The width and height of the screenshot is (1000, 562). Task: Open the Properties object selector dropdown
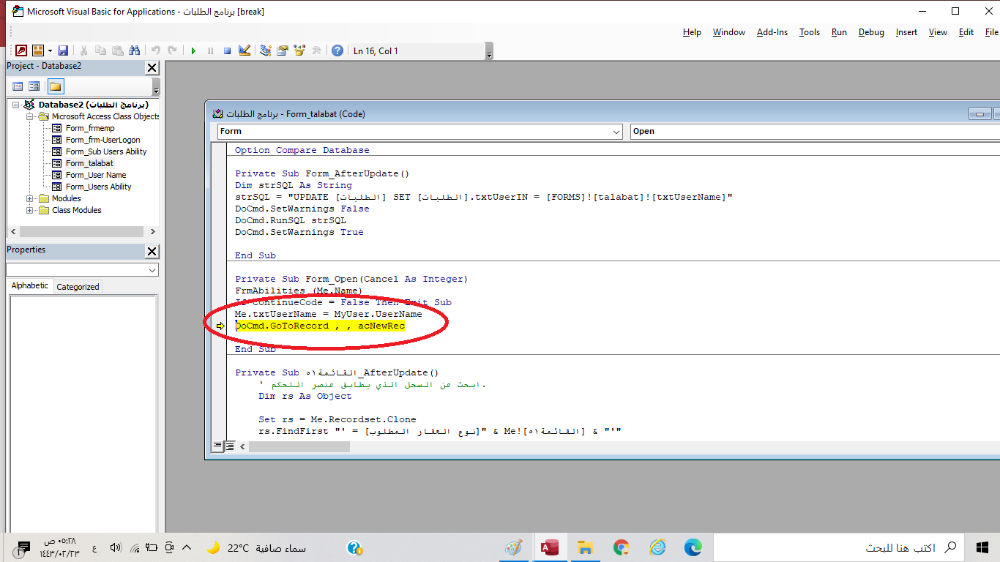click(152, 270)
